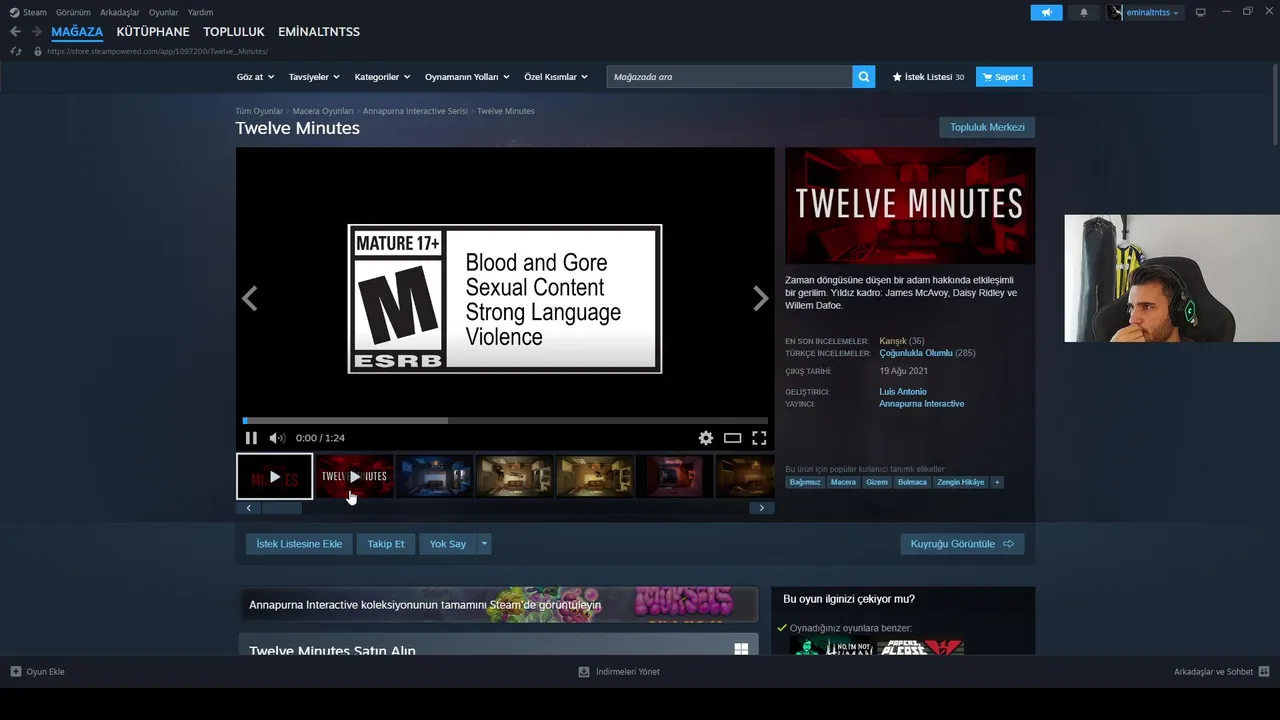Open notifications bell icon
Viewport: 1280px width, 720px height.
pyautogui.click(x=1084, y=12)
